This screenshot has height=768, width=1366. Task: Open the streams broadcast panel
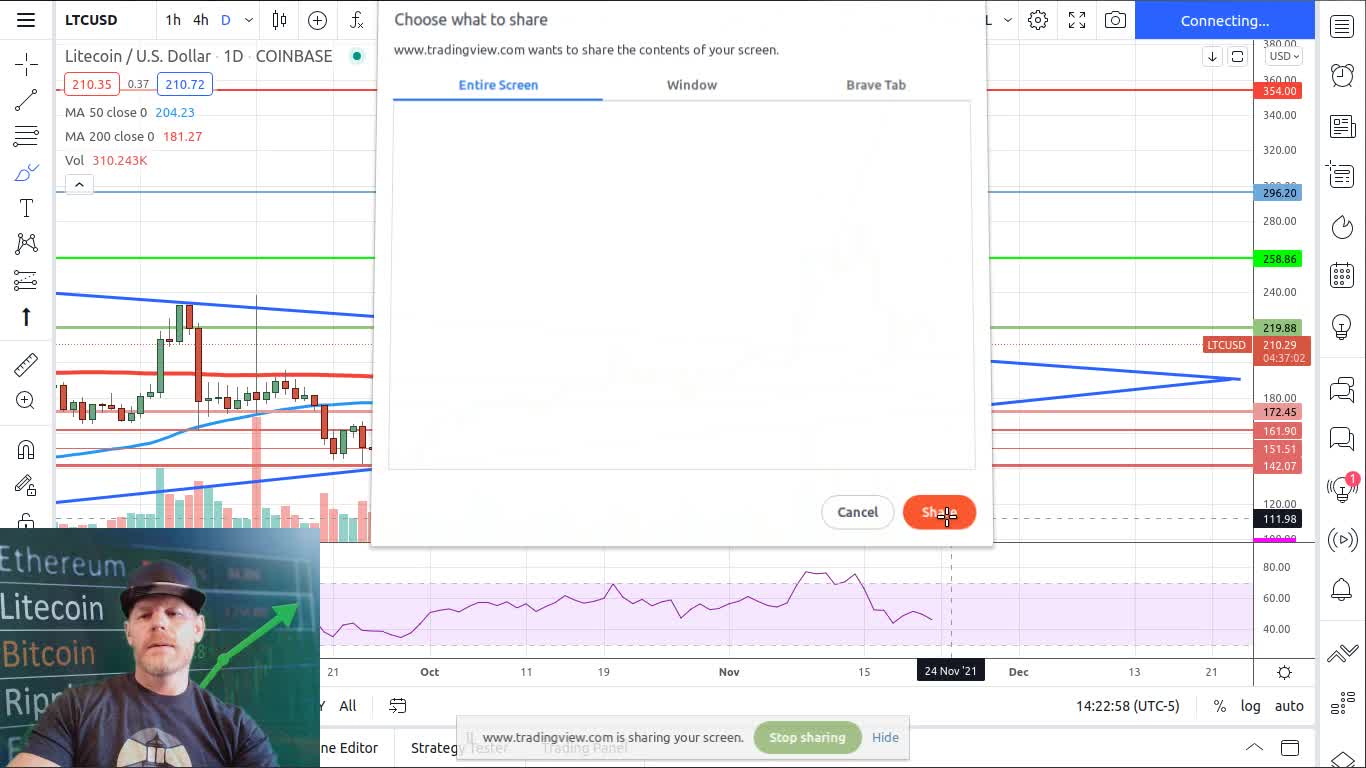point(1342,540)
